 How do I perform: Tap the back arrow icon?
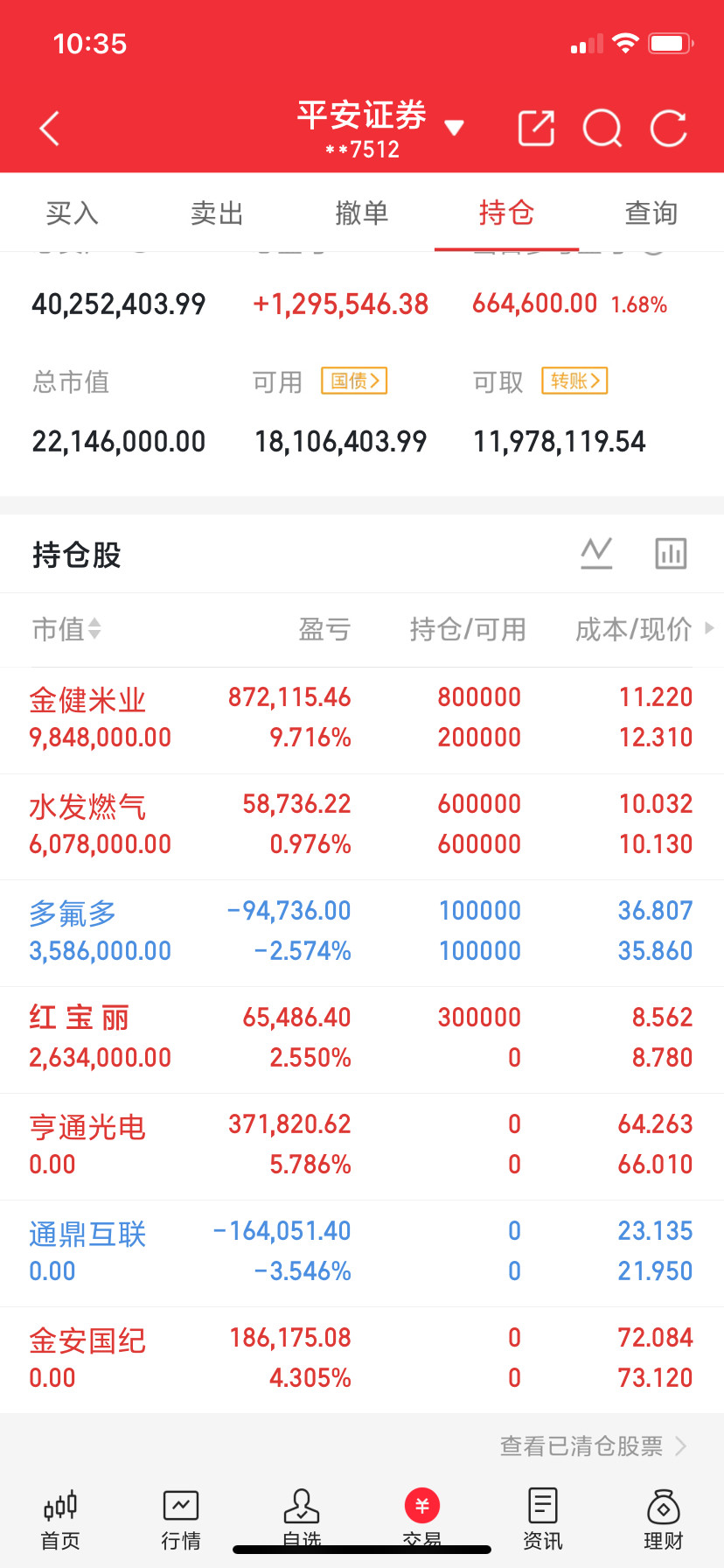pyautogui.click(x=50, y=129)
